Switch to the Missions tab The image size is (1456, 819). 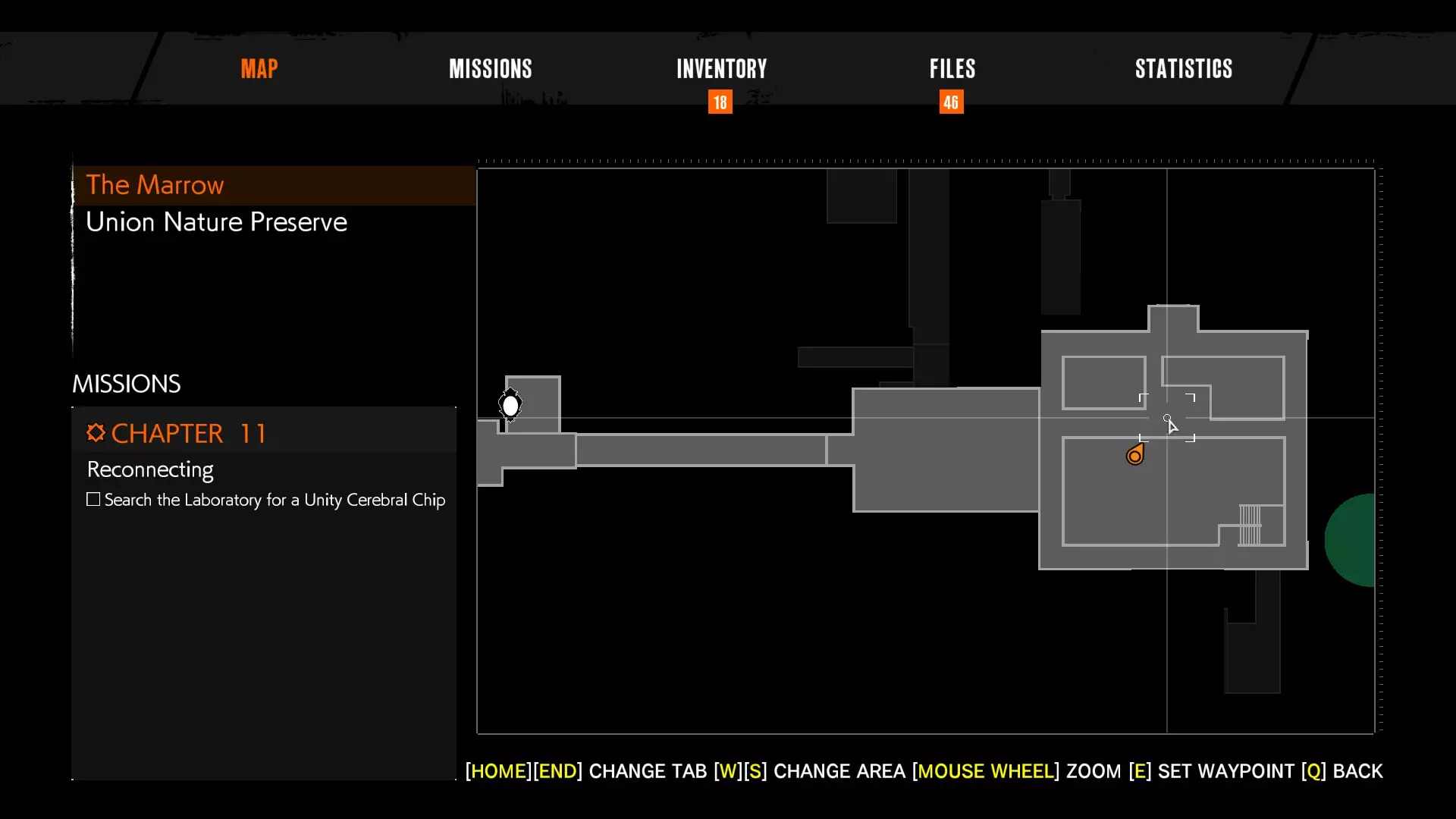click(x=490, y=69)
